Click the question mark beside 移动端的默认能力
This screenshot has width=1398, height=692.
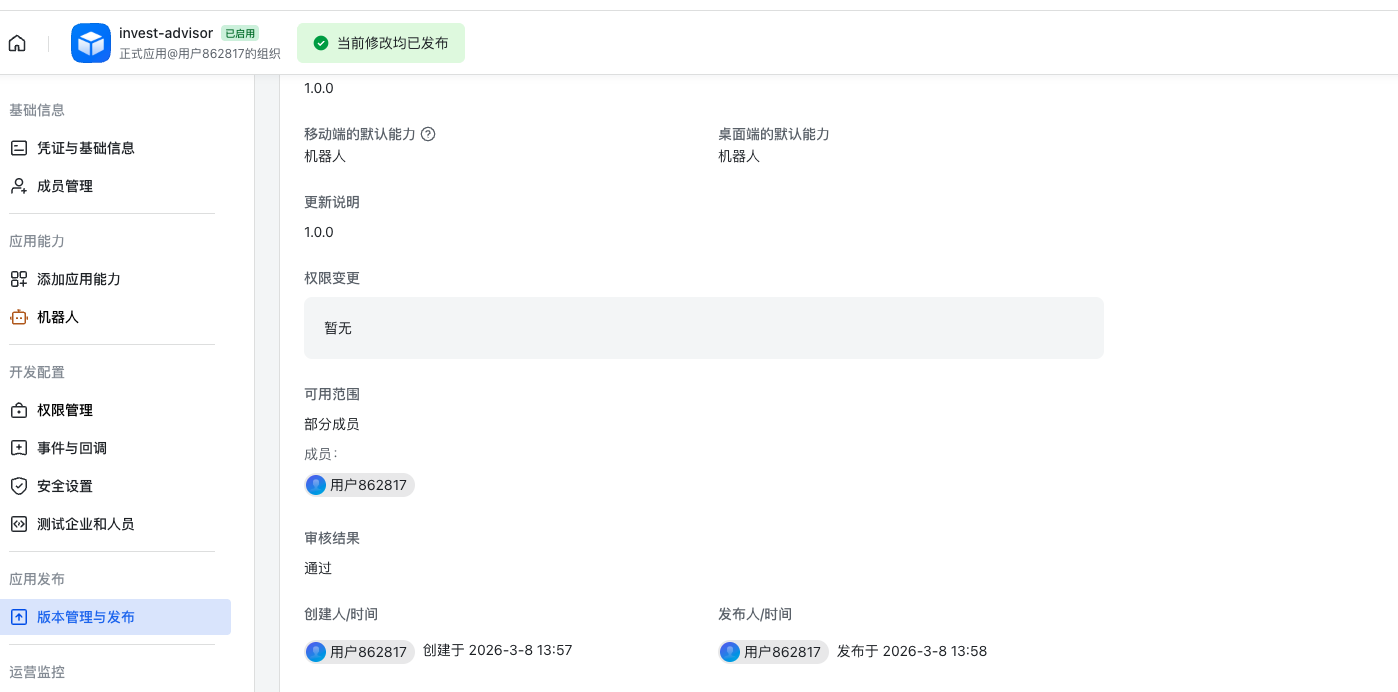point(428,133)
